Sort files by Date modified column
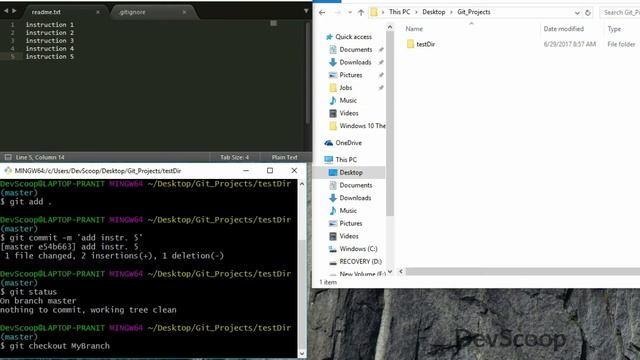 [563, 29]
